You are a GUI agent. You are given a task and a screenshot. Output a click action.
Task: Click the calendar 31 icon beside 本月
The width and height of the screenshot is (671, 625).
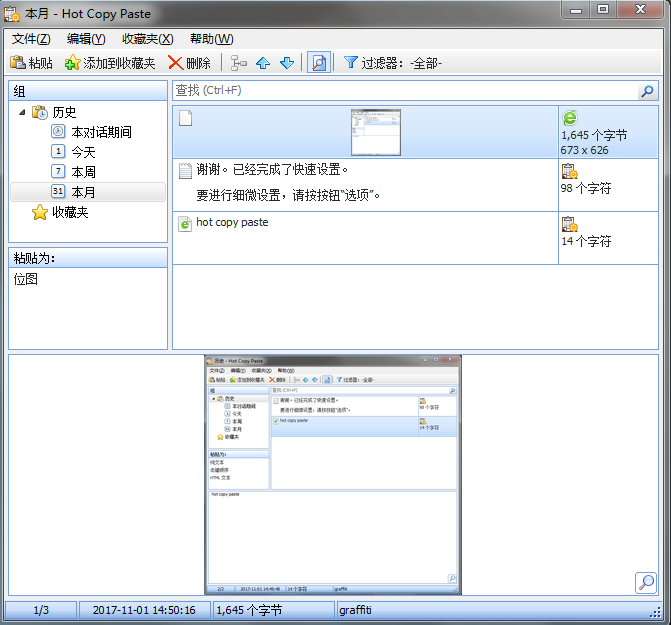[x=58, y=191]
